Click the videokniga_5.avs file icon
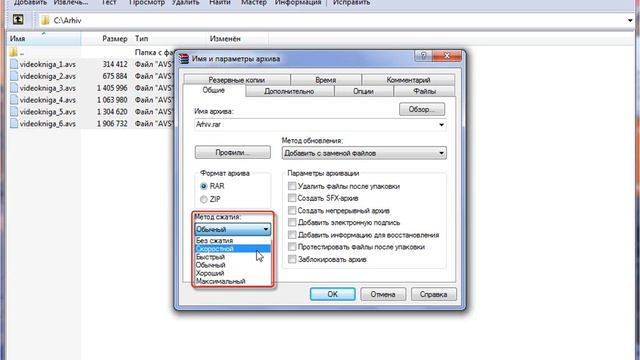The height and width of the screenshot is (360, 640). [x=14, y=111]
